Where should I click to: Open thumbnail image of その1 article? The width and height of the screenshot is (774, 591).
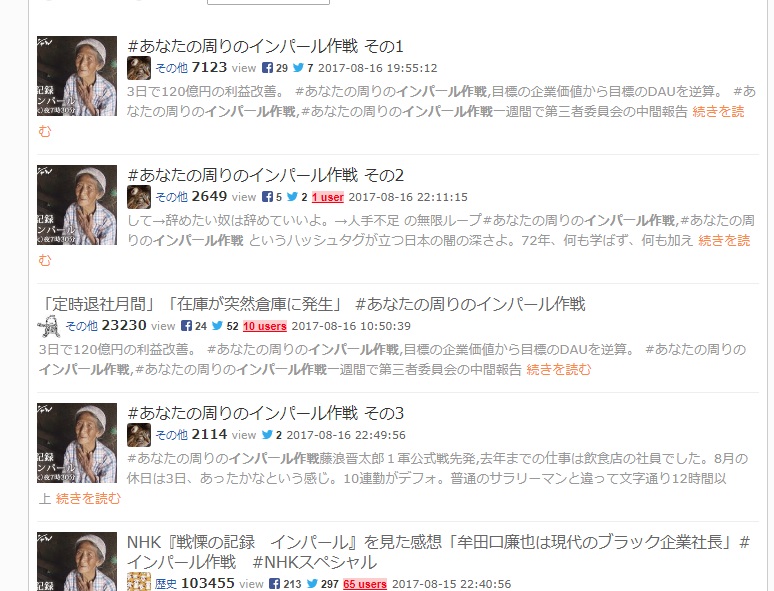coord(77,76)
